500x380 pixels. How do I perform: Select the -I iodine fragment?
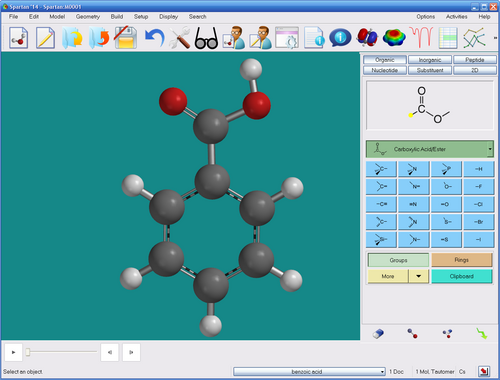(479, 240)
